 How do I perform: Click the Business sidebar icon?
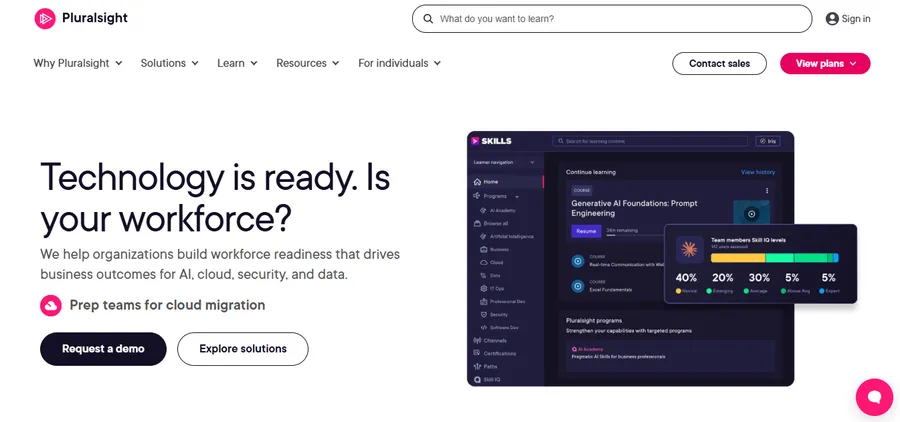[x=484, y=250]
